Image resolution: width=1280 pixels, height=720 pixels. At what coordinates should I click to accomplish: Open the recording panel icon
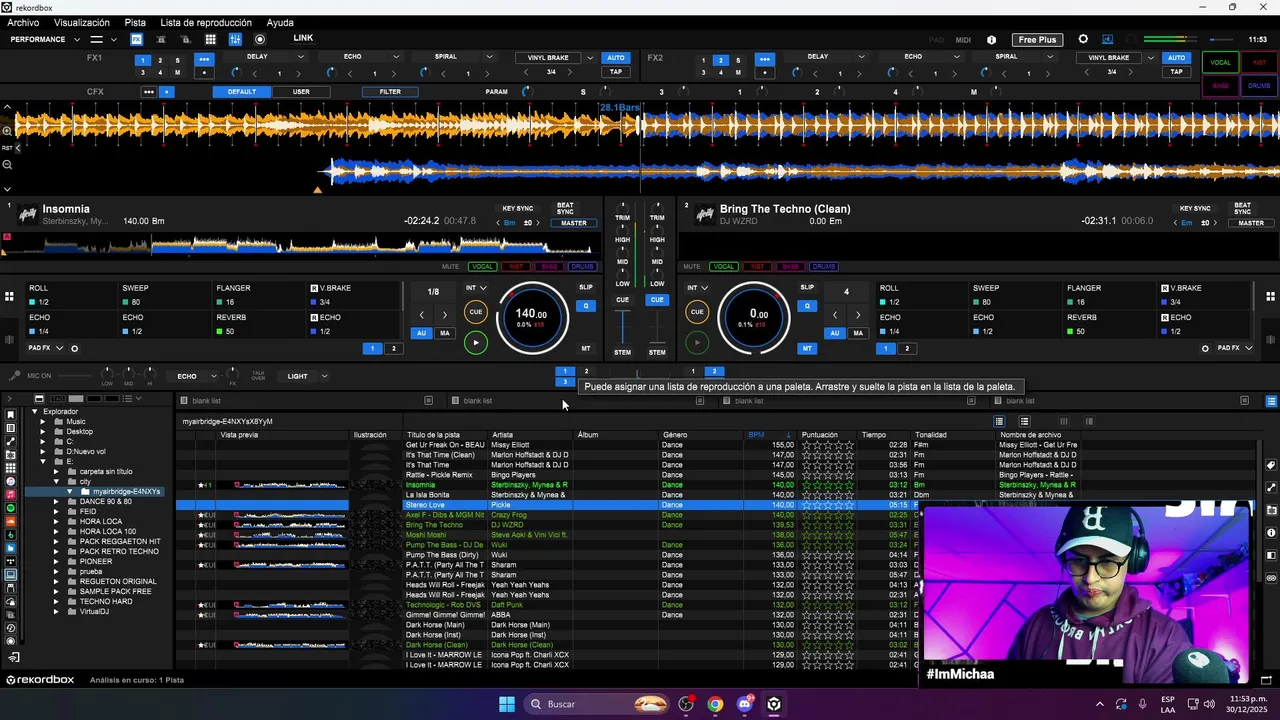[260, 39]
